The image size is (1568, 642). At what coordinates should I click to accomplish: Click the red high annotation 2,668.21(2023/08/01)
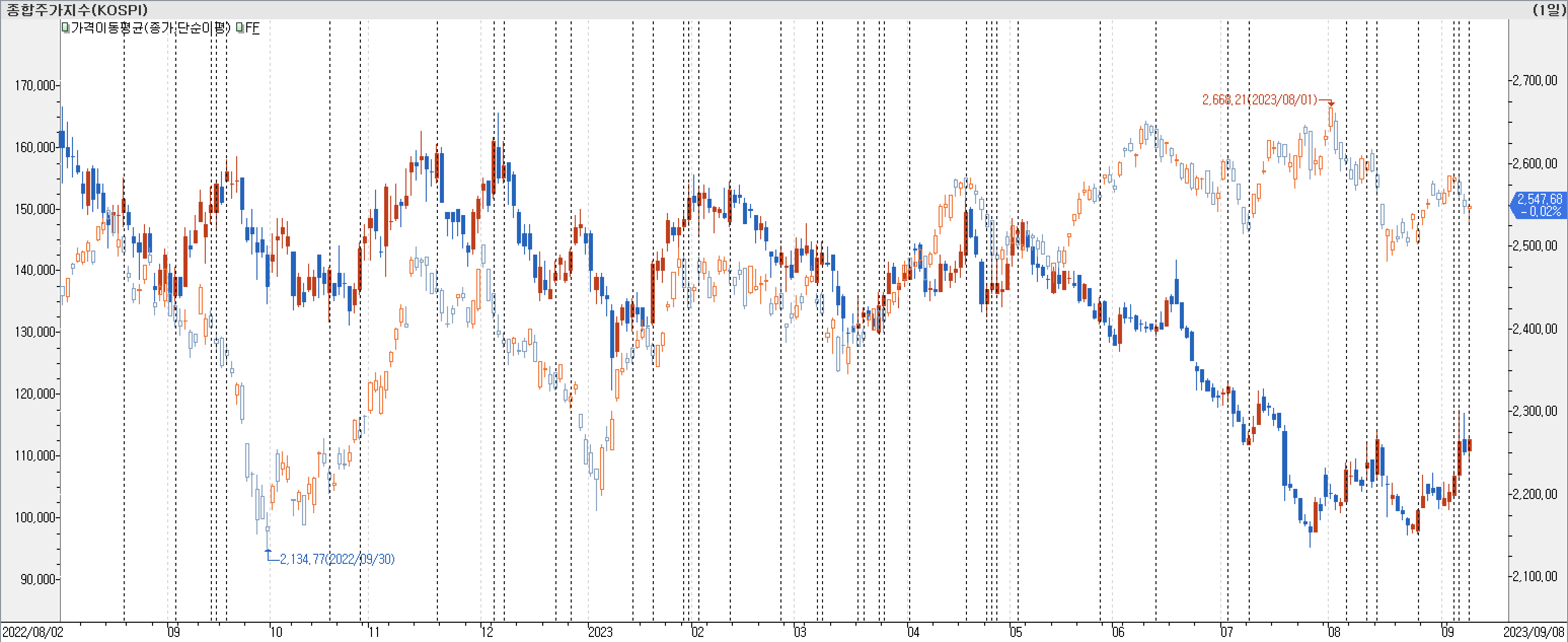coord(1259,99)
